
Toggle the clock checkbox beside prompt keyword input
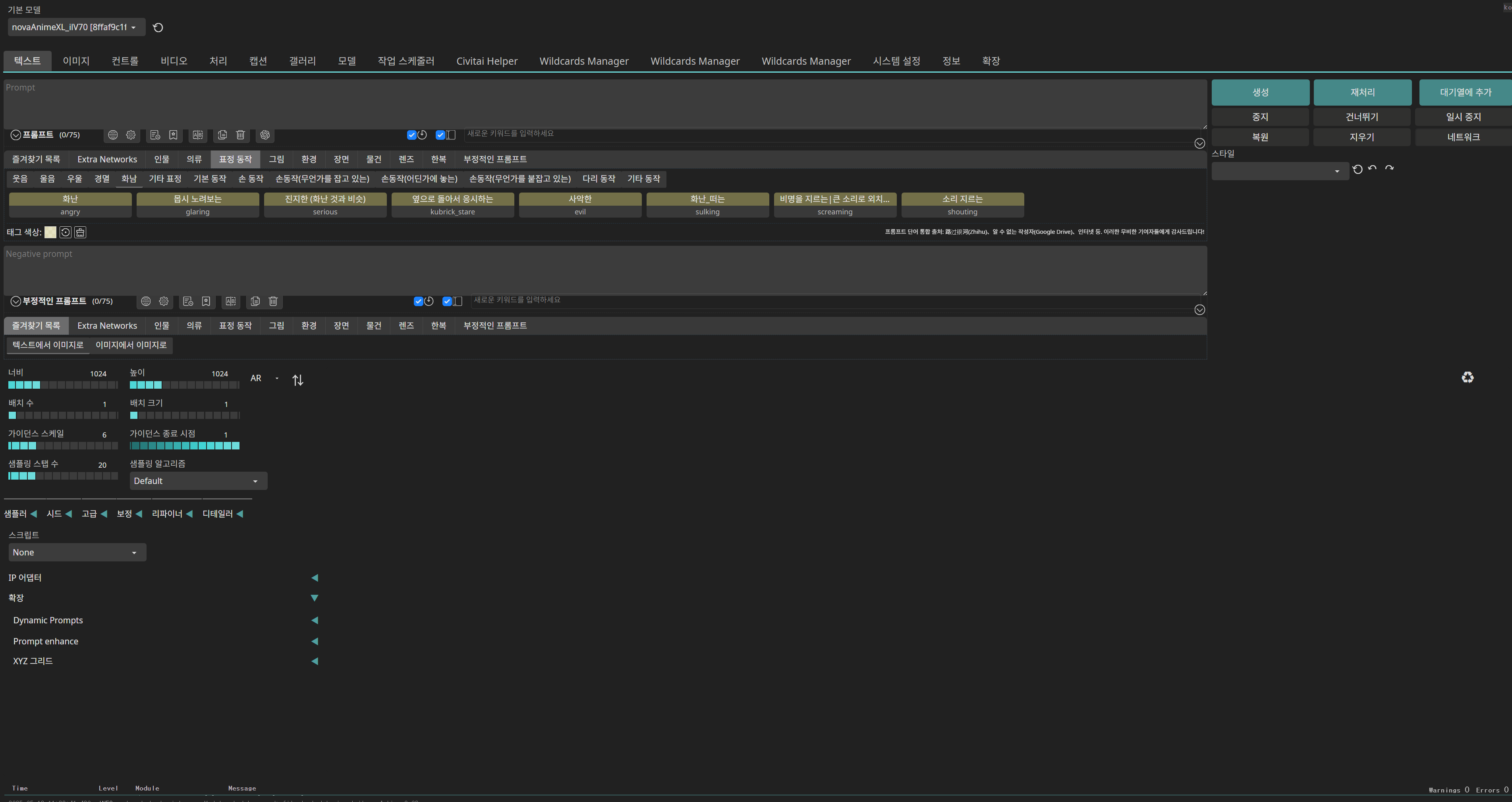[411, 135]
